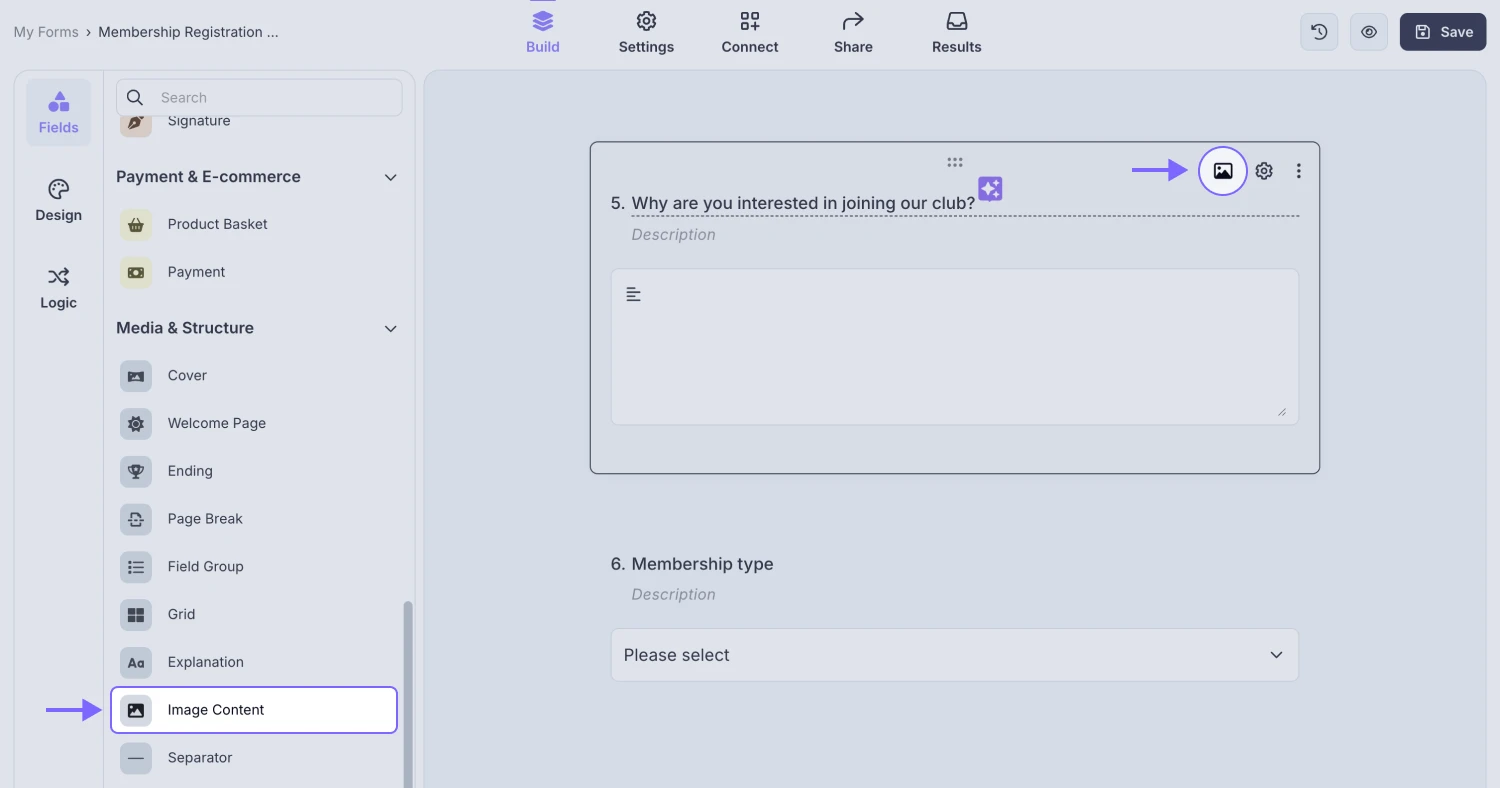Switch to the Logic panel
Screen dimensions: 1500x788
point(58,288)
